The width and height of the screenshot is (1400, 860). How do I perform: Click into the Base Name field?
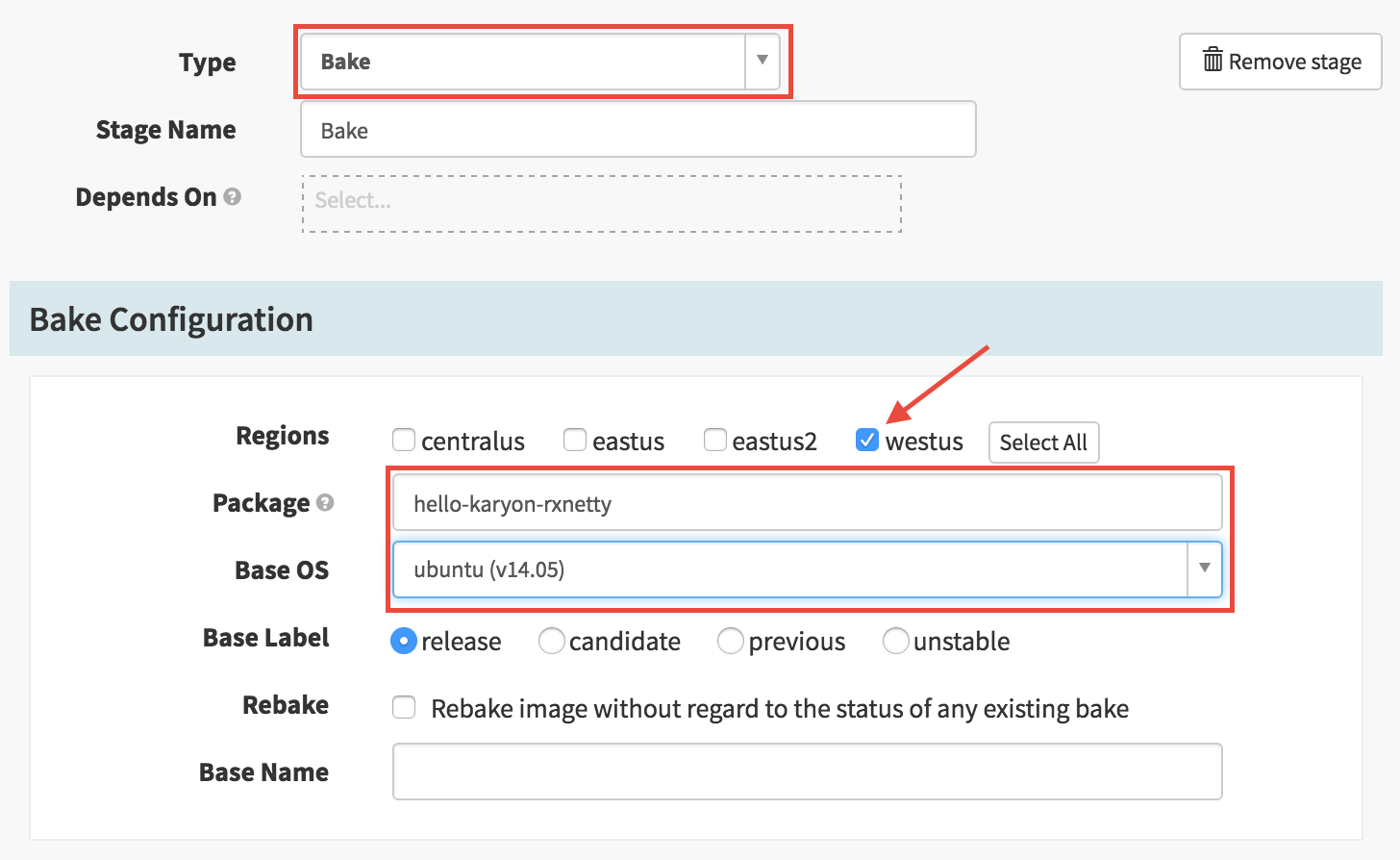808,771
